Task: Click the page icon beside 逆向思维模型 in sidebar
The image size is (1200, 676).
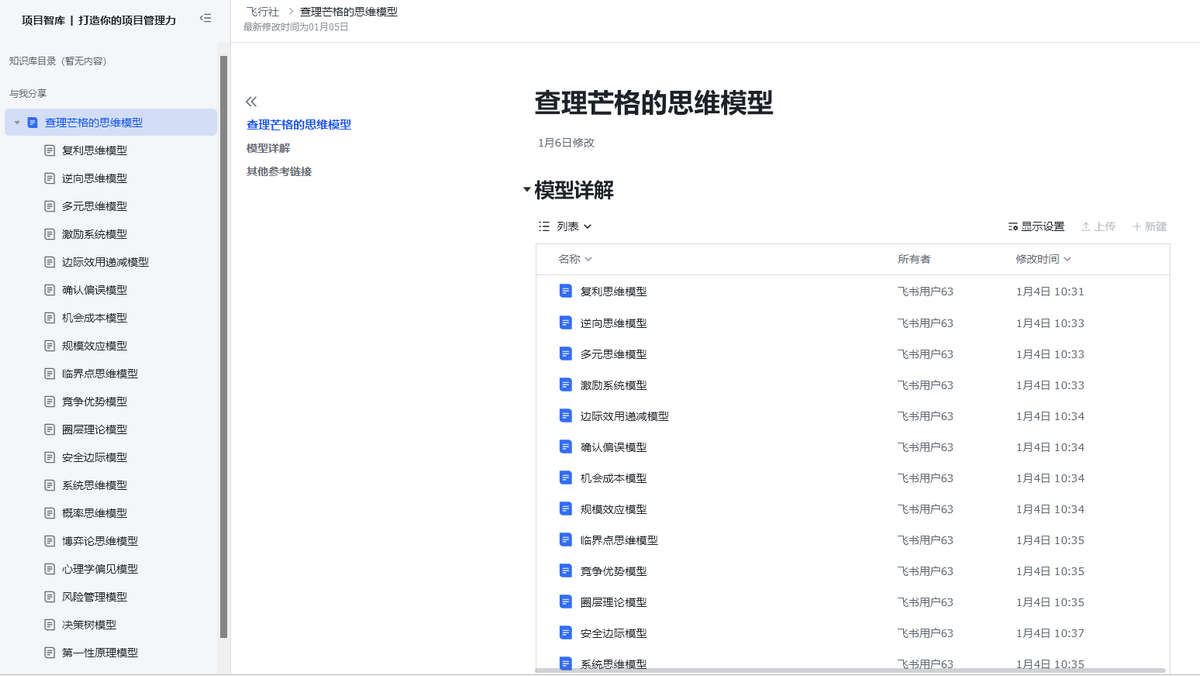Action: tap(50, 178)
